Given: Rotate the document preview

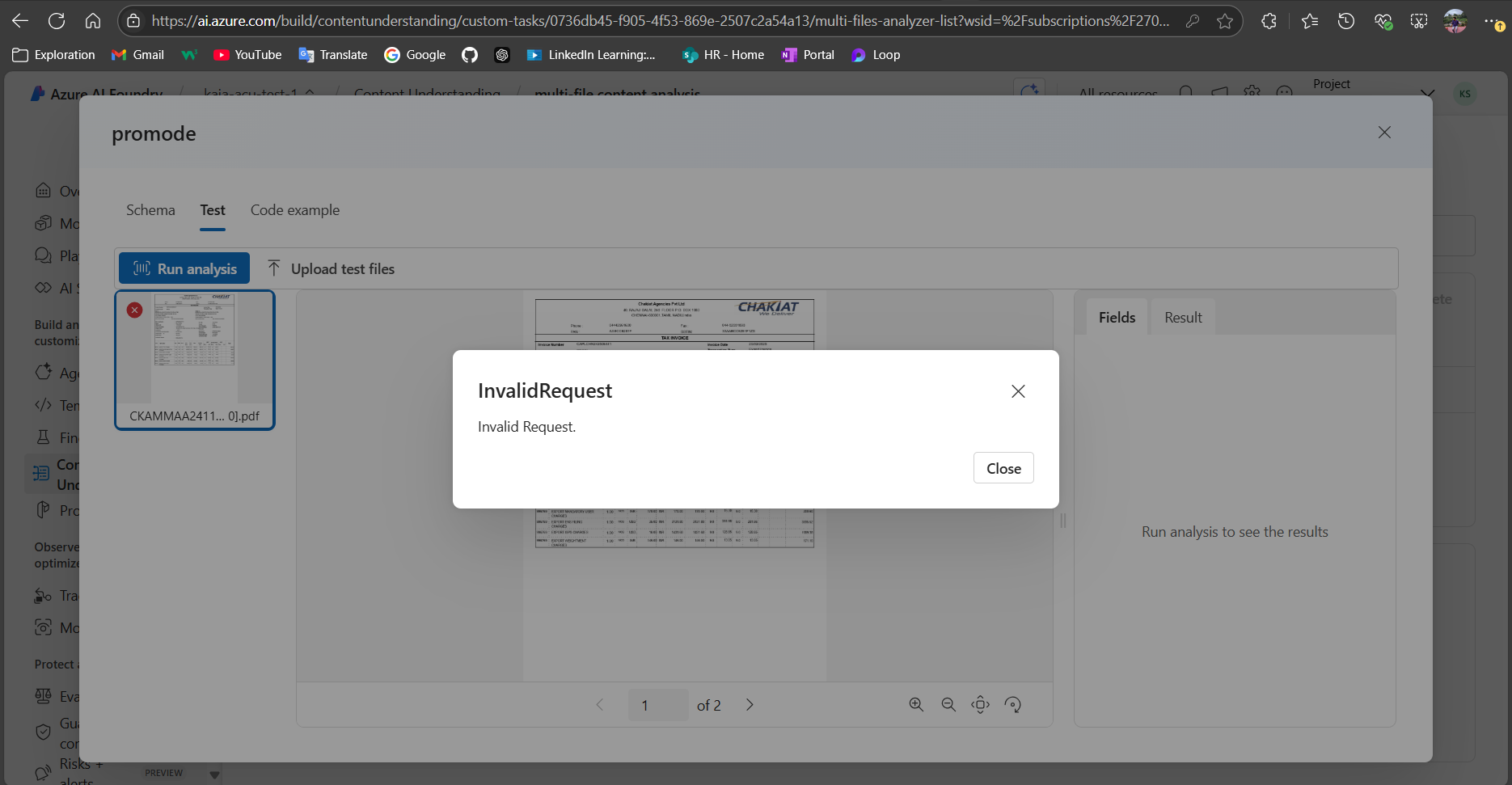Looking at the screenshot, I should coord(1013,705).
